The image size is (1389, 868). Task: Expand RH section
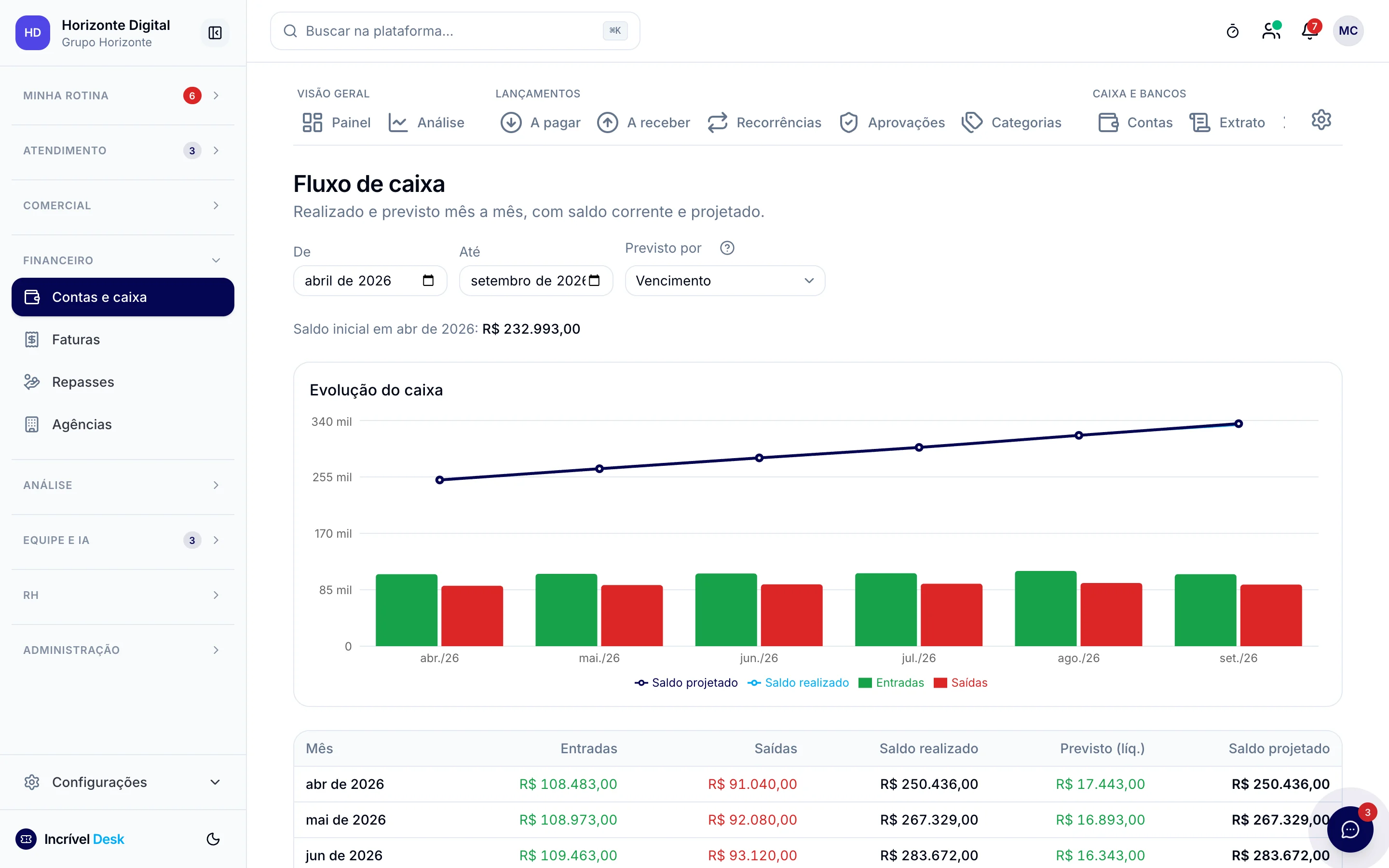(123, 596)
